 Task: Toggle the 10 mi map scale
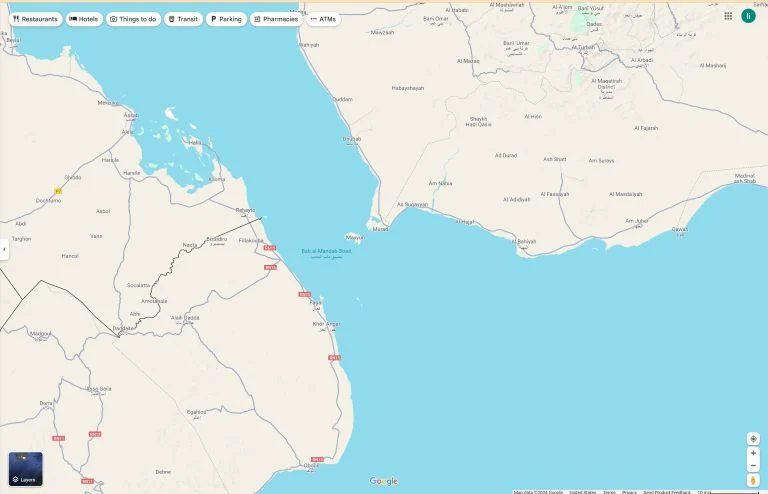click(727, 492)
